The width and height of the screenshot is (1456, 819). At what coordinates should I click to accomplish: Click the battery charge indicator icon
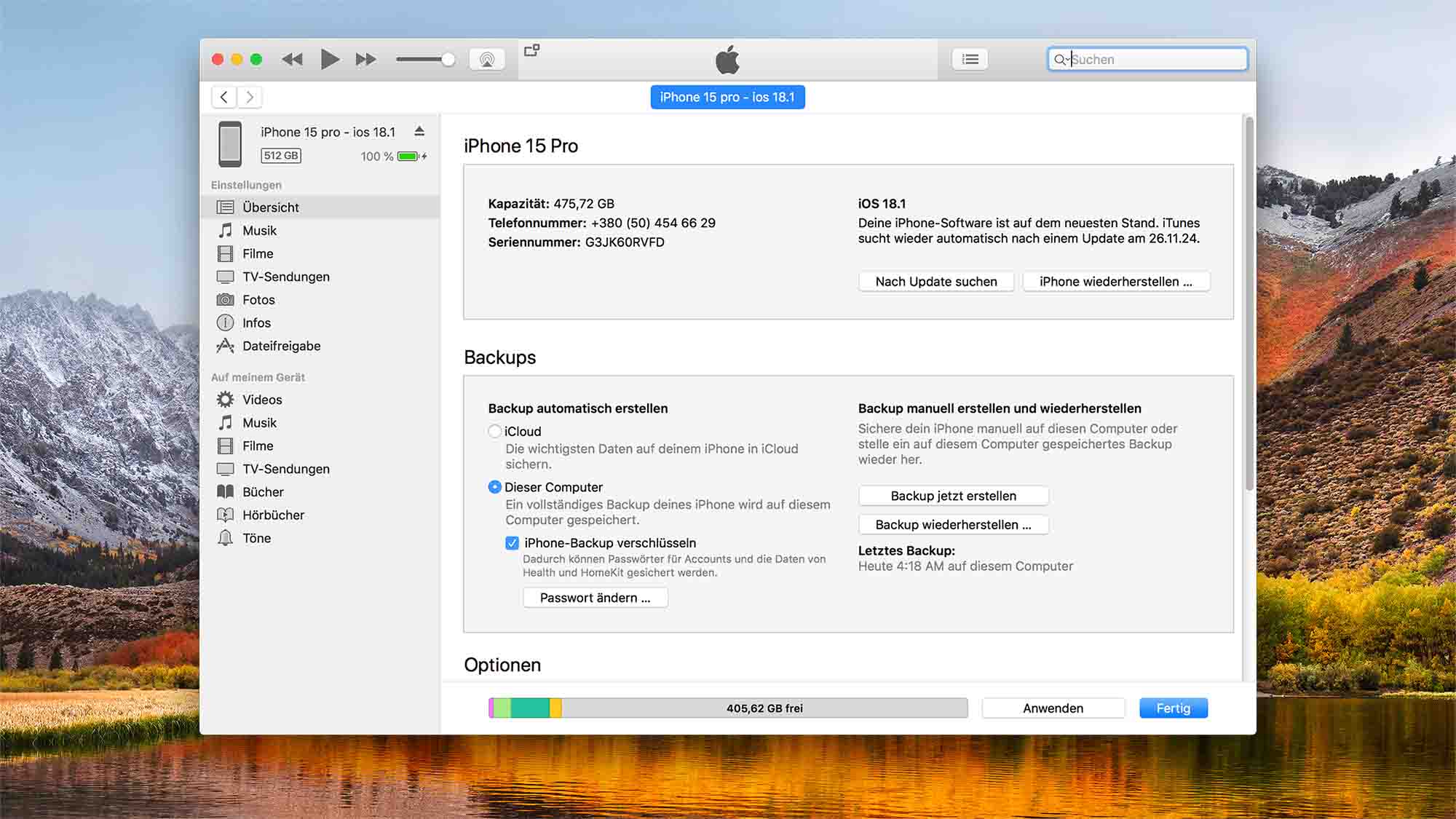point(411,157)
